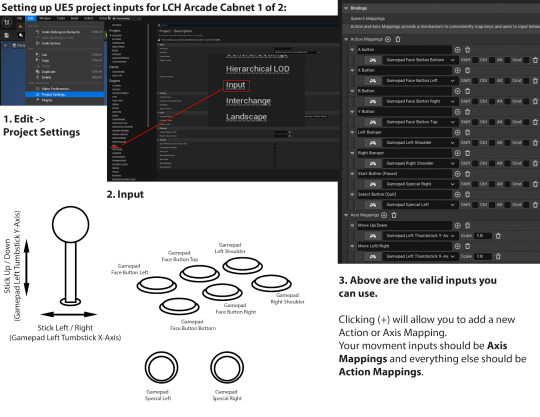540x417 pixels.
Task: Enable Shift modifier for Face Button Bottom
Action: 475,60
